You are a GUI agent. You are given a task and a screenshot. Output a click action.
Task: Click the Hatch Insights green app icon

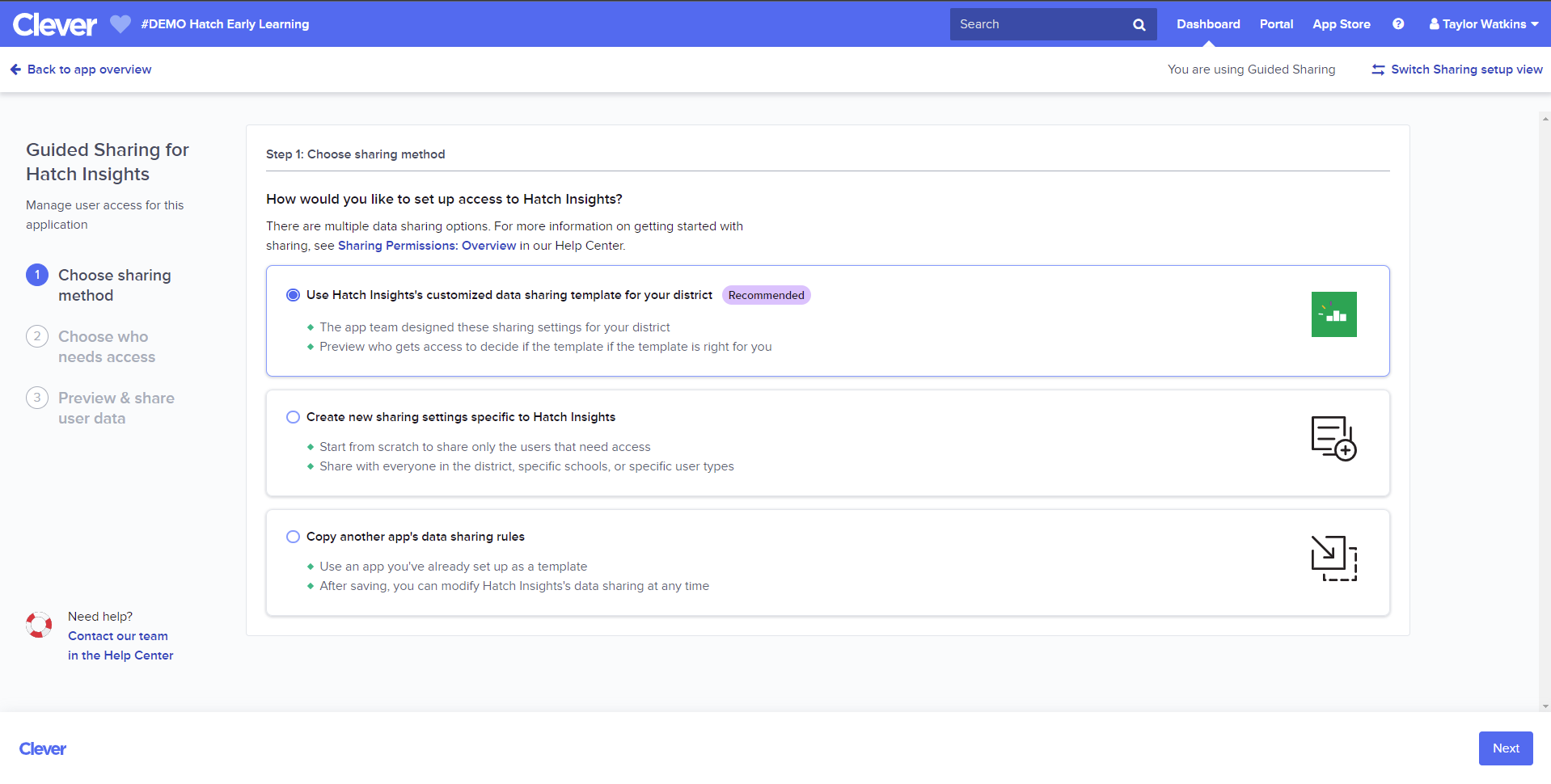coord(1333,314)
